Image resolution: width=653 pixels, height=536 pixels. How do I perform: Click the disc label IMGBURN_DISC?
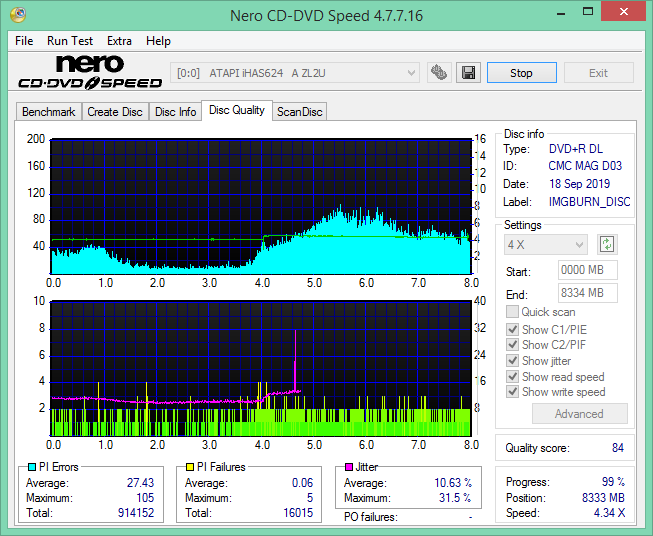tap(589, 202)
